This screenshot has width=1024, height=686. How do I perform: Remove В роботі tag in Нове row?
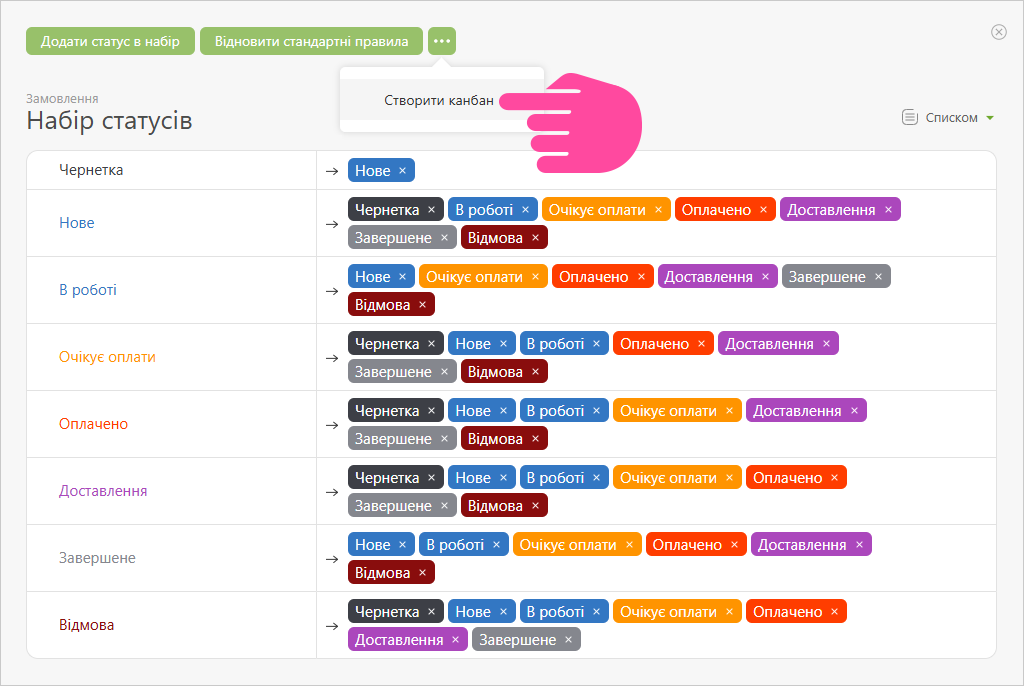(525, 210)
